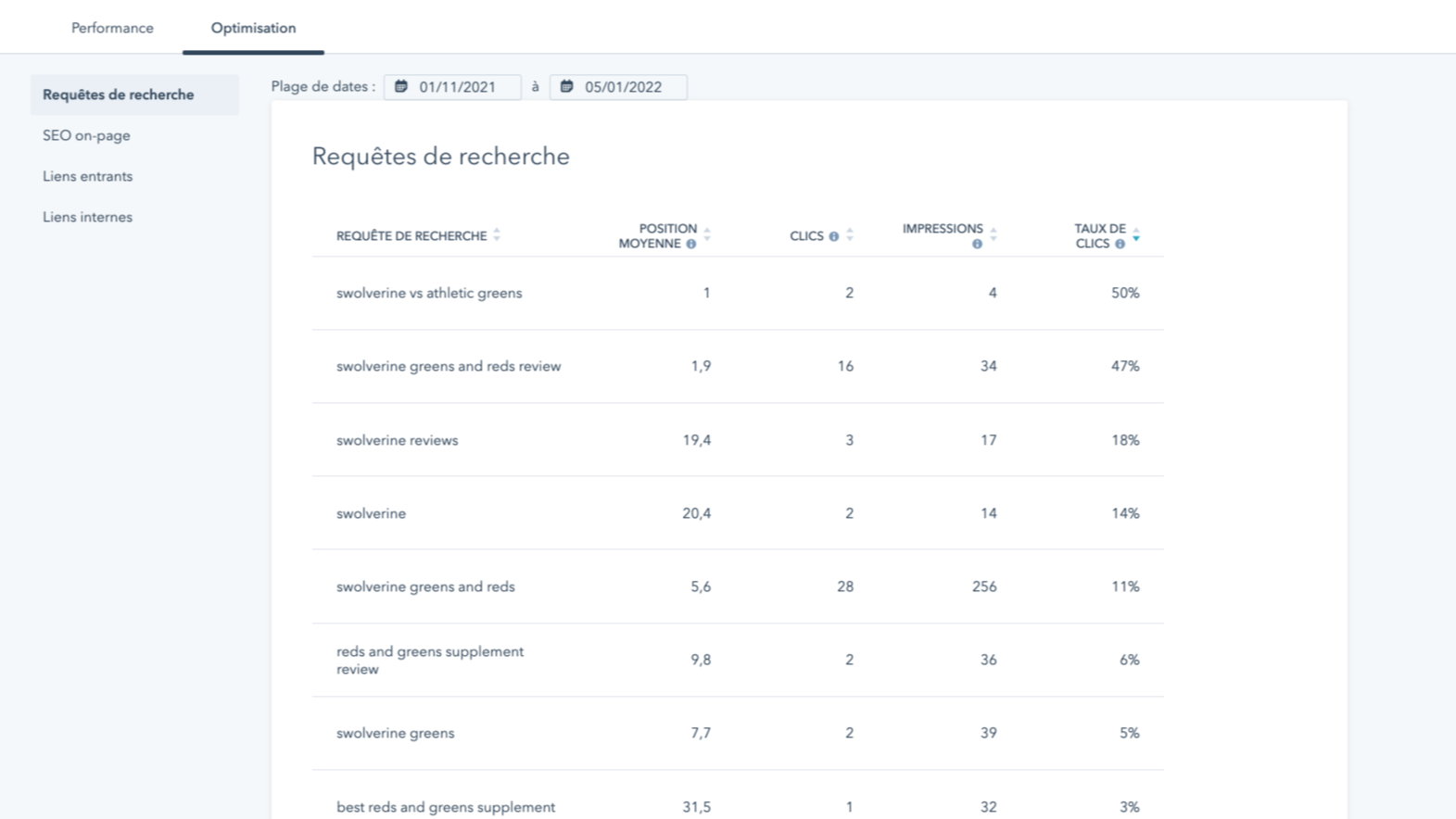Go to Liens entrants section
This screenshot has width=1456, height=819.
(x=87, y=176)
